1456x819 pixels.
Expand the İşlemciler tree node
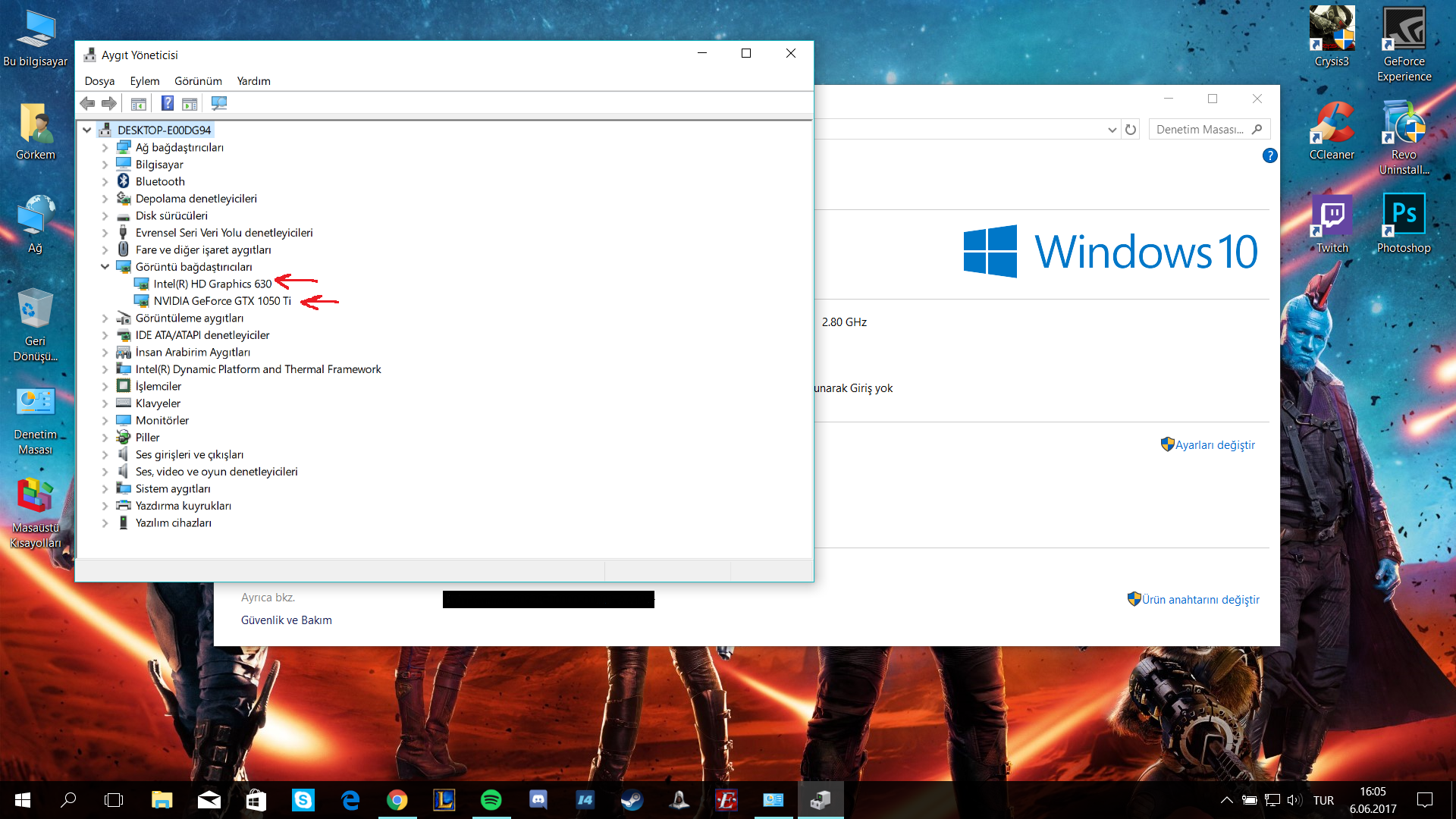tap(105, 387)
